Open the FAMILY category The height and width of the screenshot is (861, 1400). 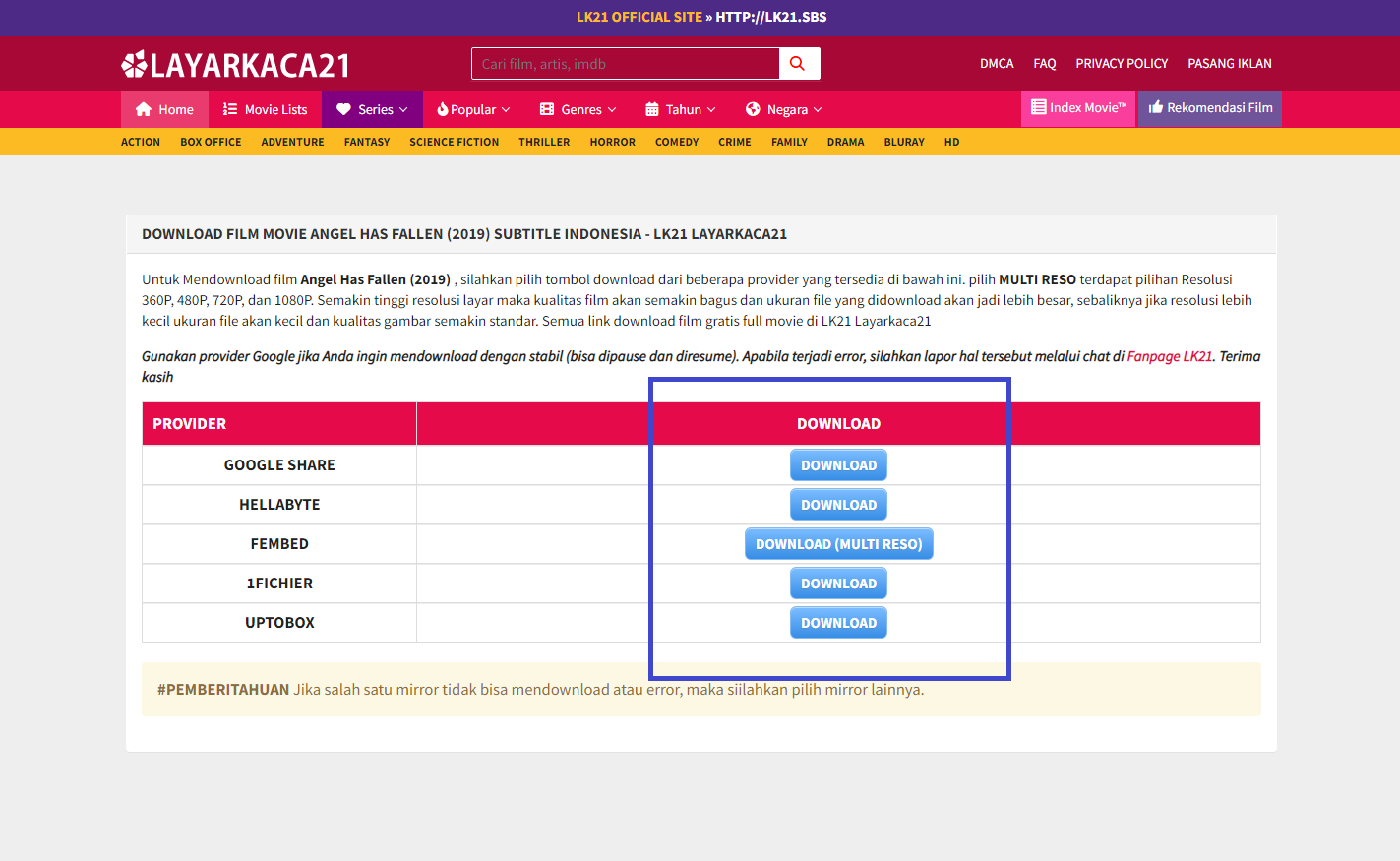point(789,142)
